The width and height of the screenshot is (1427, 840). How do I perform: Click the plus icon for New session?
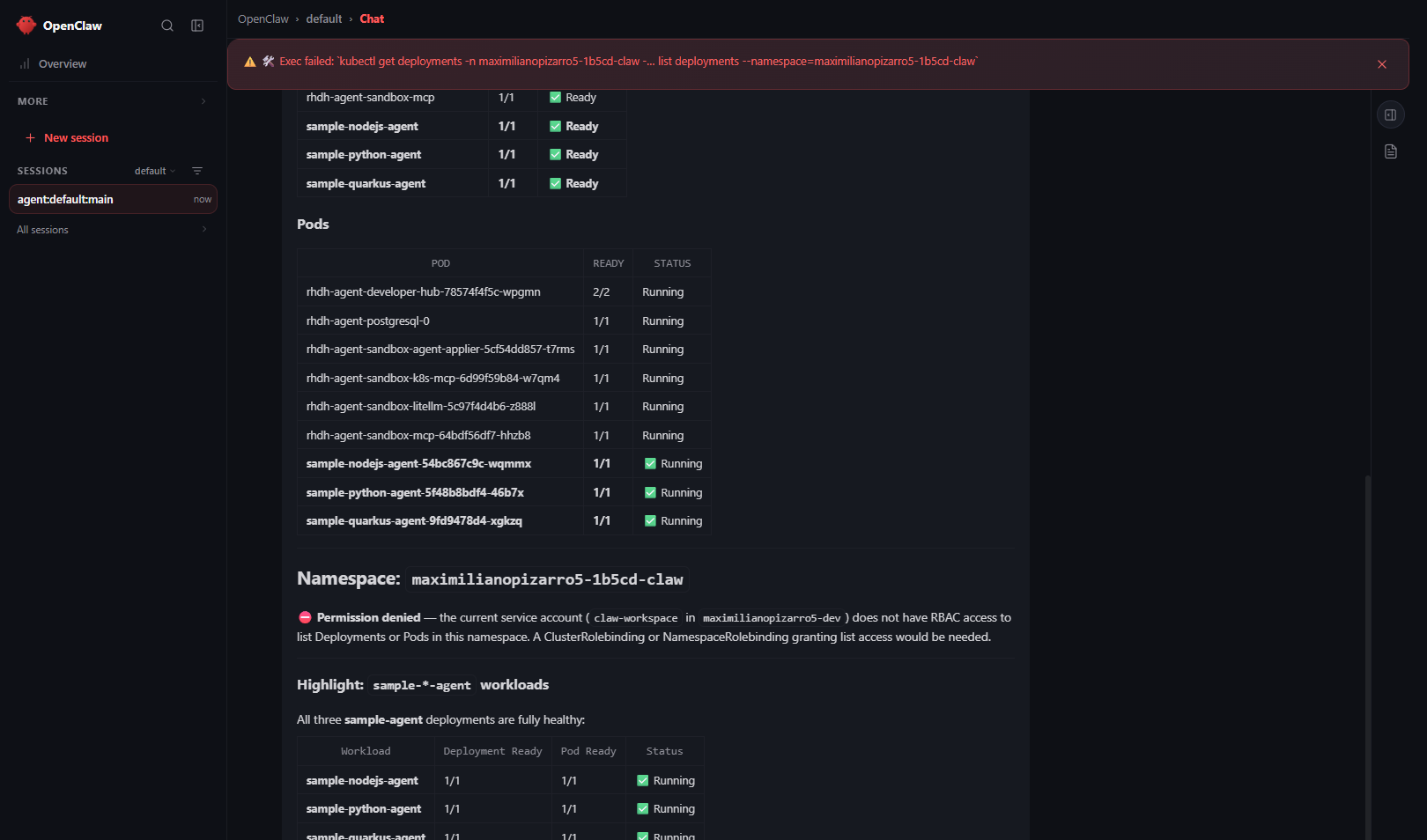(30, 138)
